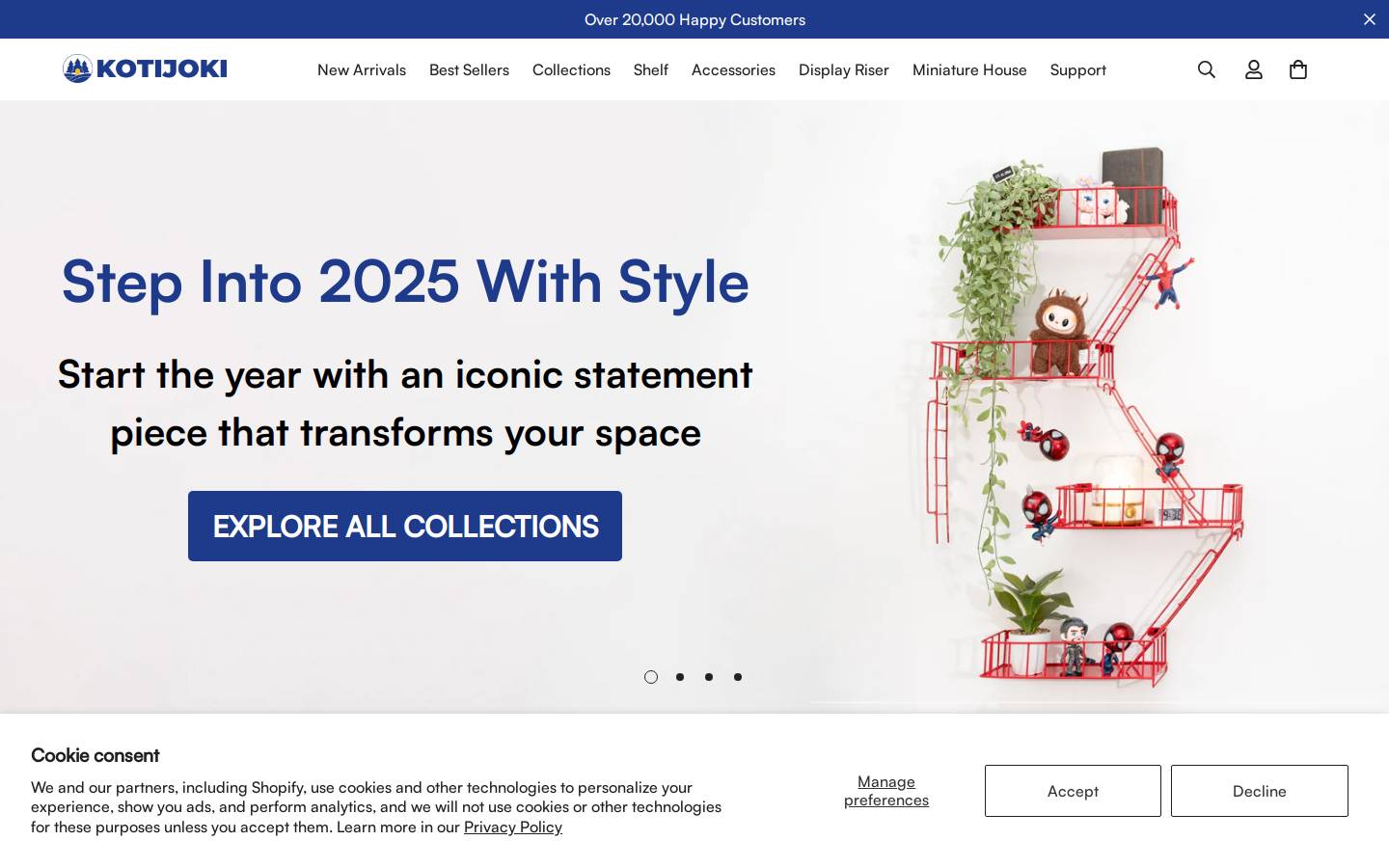Click the Kotijoki logo
The width and height of the screenshot is (1389, 868).
click(x=145, y=68)
